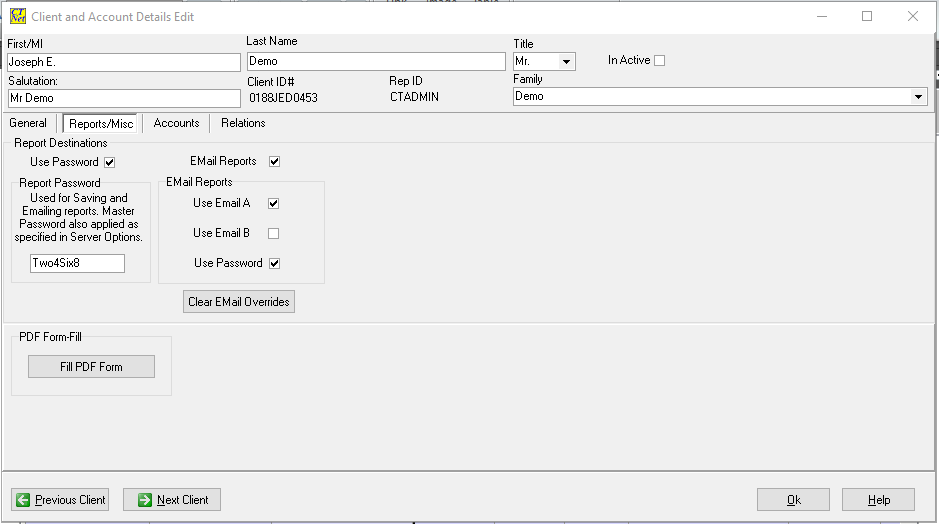Click the green Previous Client arrow icon
This screenshot has width=939, height=524.
22,500
